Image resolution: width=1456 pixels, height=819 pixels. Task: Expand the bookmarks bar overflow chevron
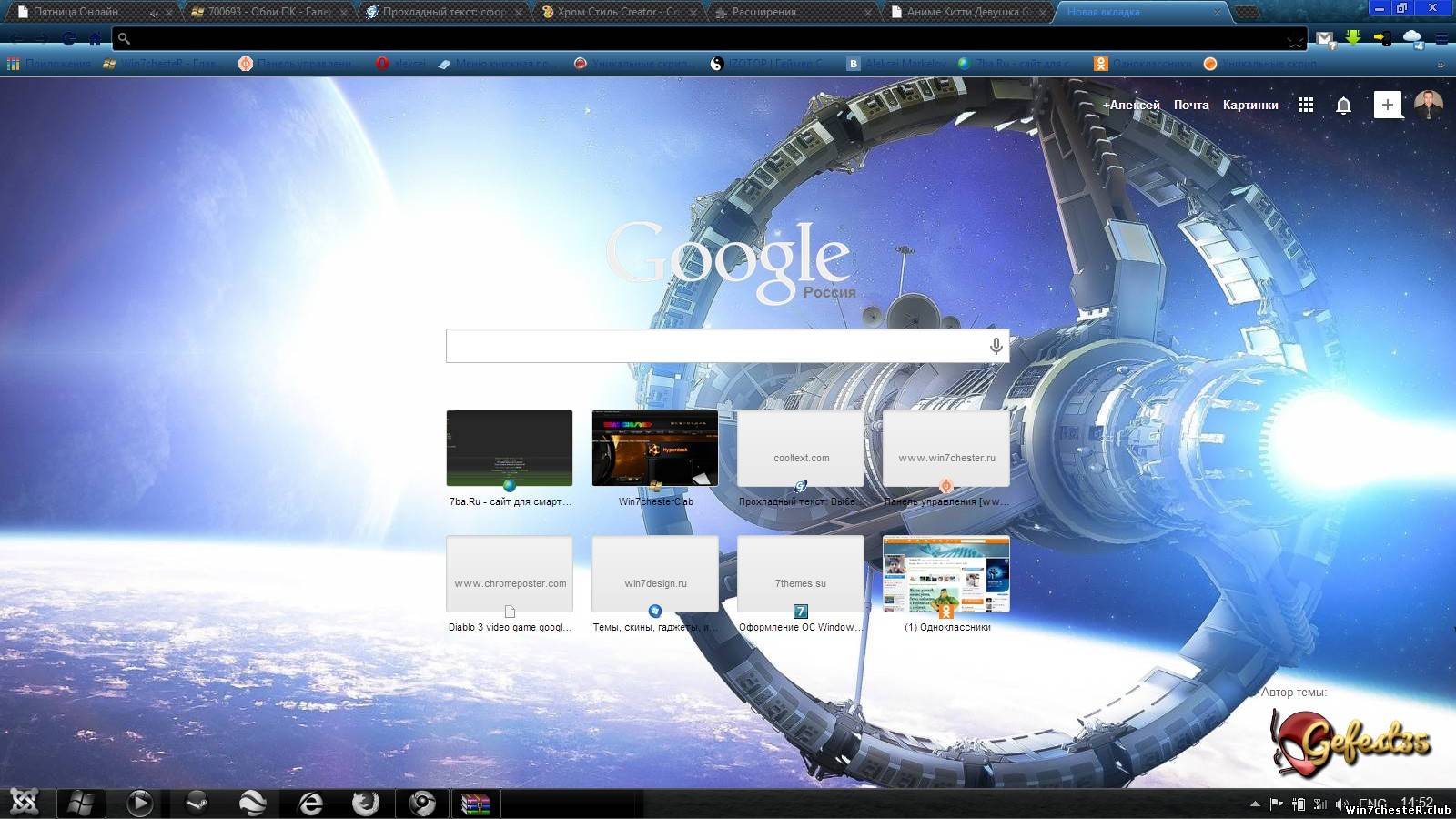[1441, 65]
